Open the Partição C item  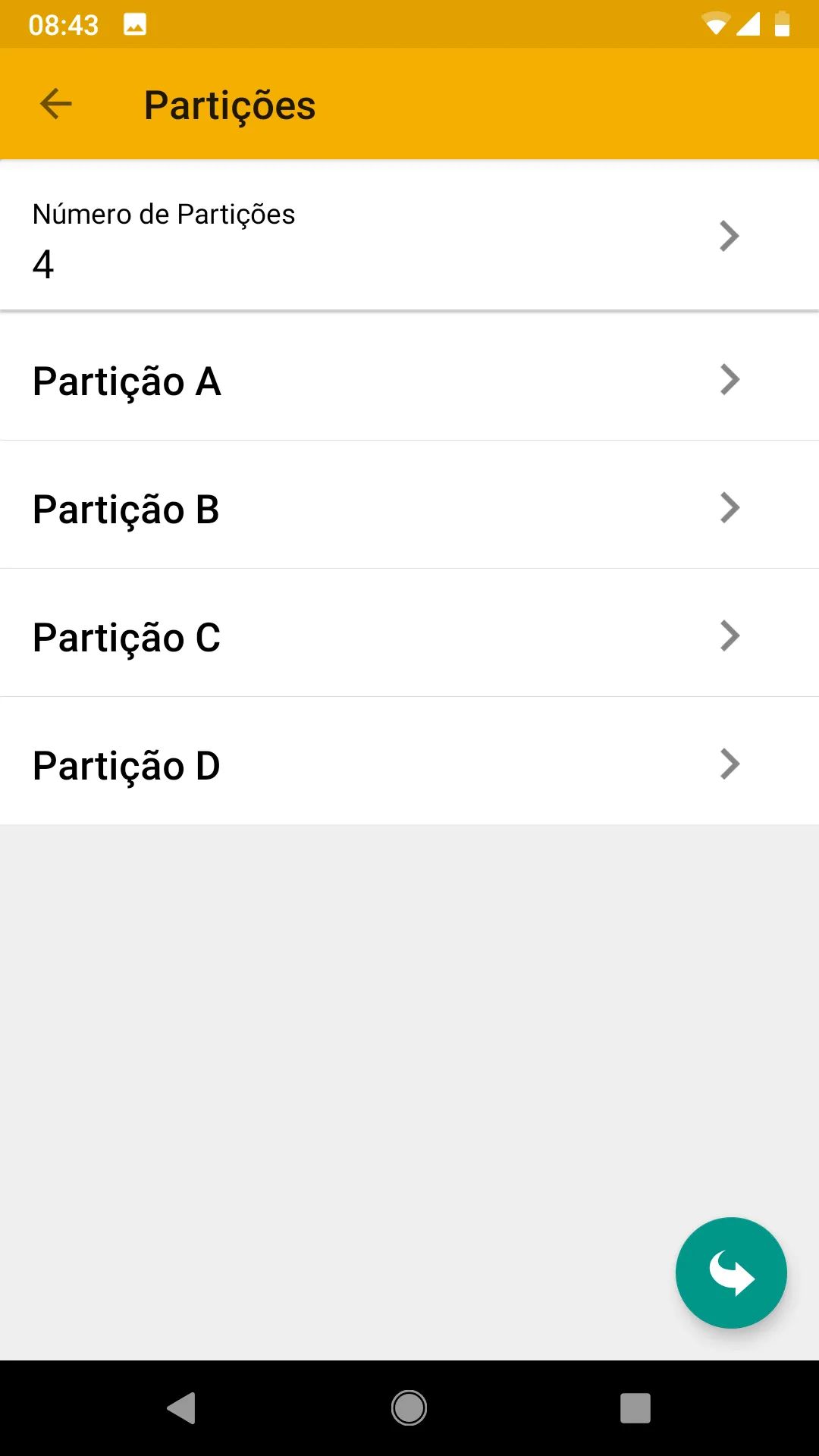(127, 637)
